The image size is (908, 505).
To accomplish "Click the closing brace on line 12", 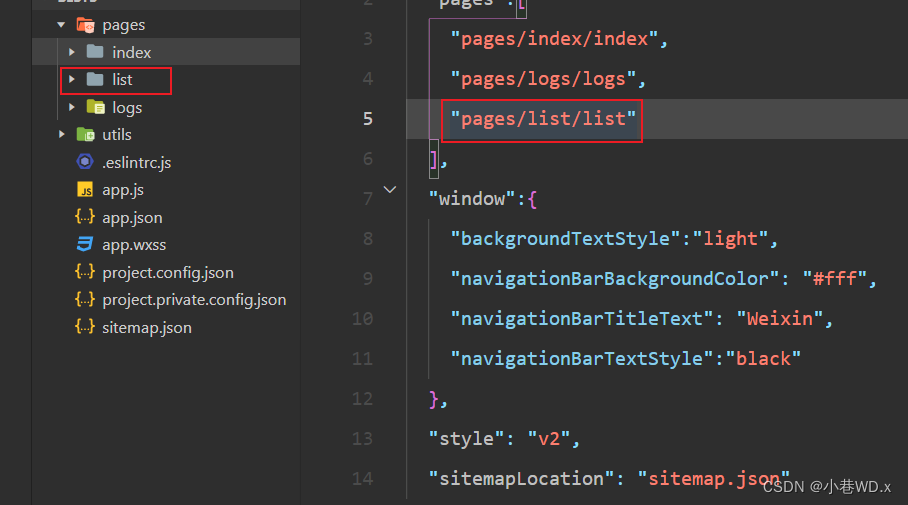I will (434, 399).
